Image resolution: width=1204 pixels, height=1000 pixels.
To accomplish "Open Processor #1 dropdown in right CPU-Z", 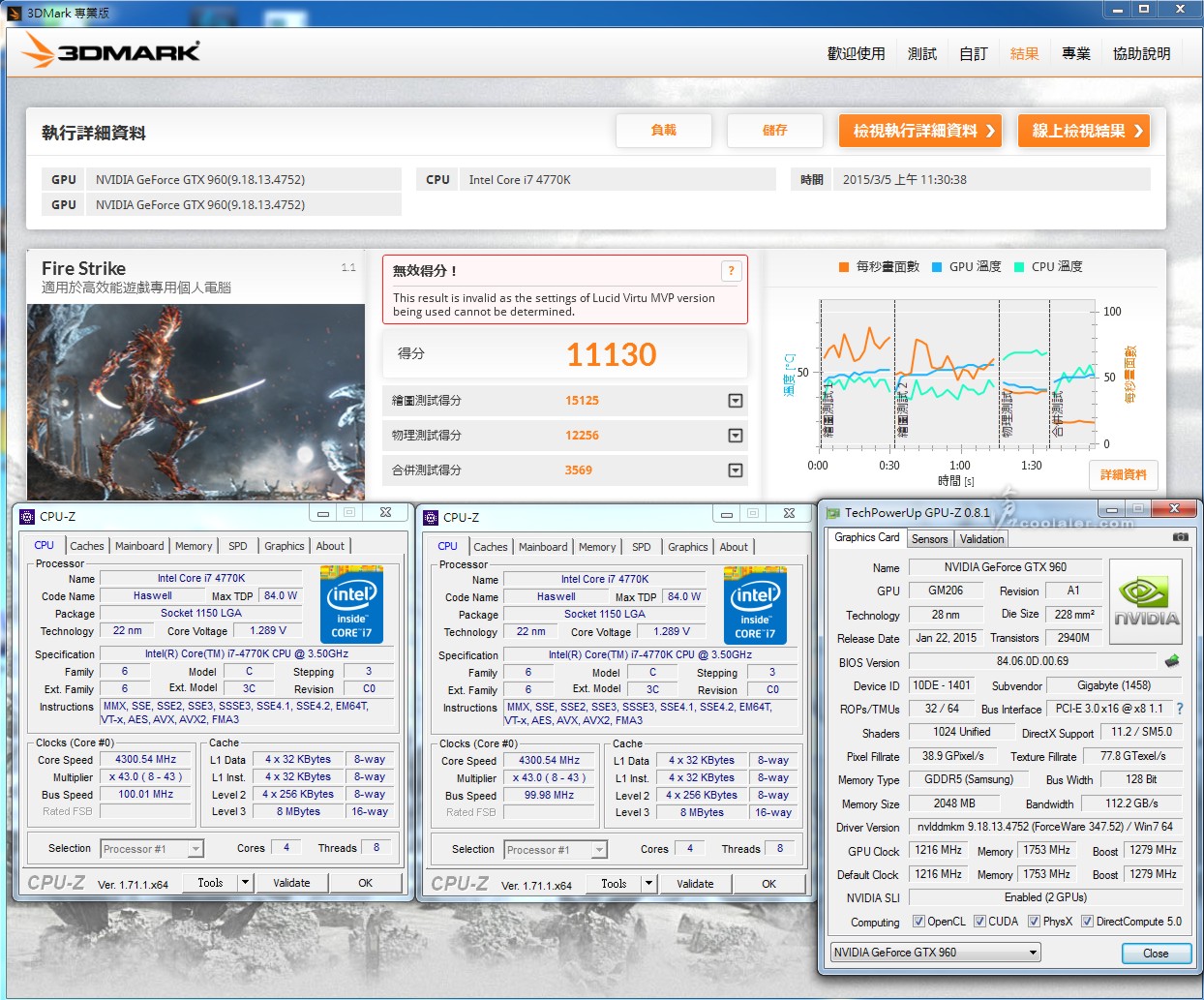I will pyautogui.click(x=556, y=850).
